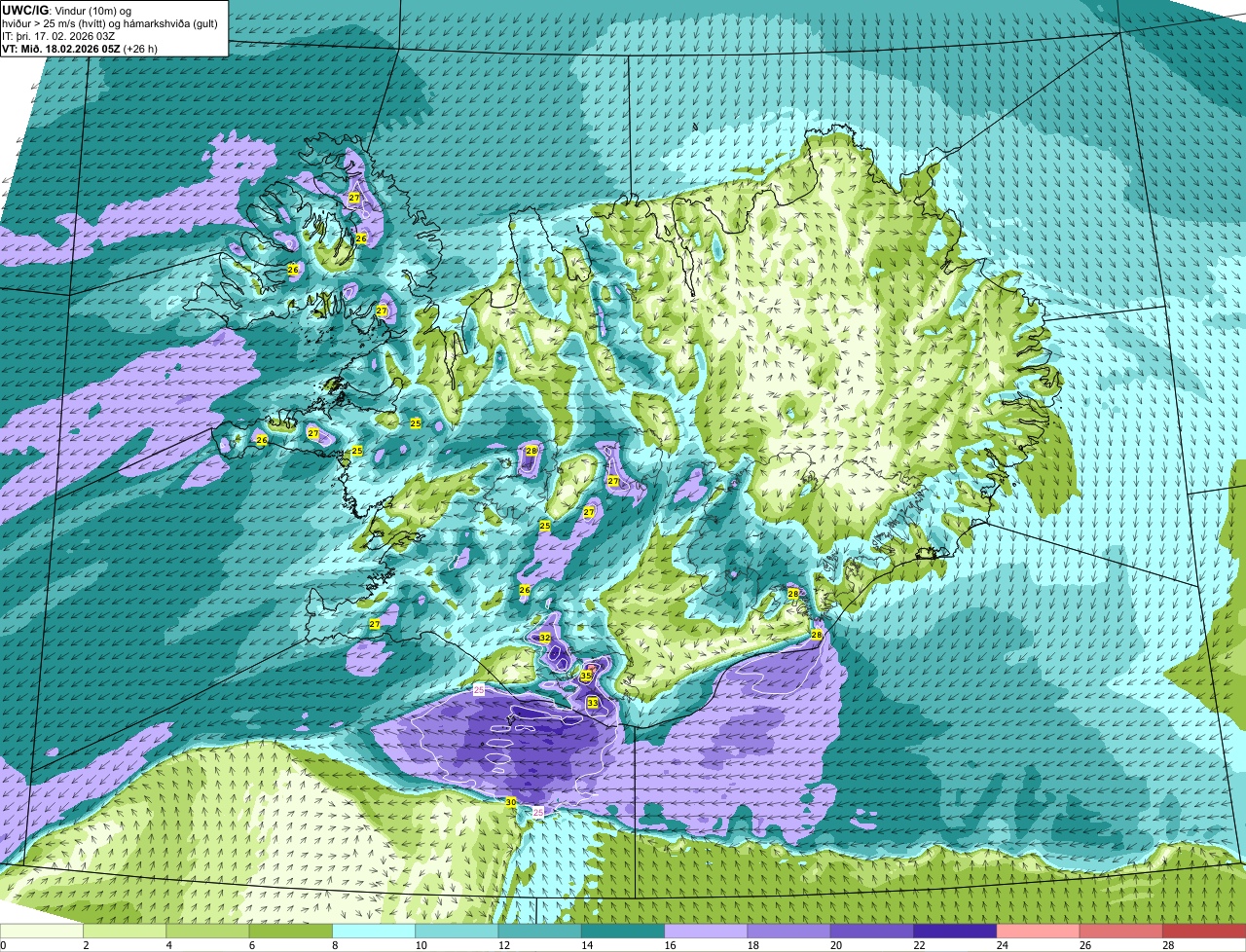Click the legend scale's tick label 28

(1168, 945)
